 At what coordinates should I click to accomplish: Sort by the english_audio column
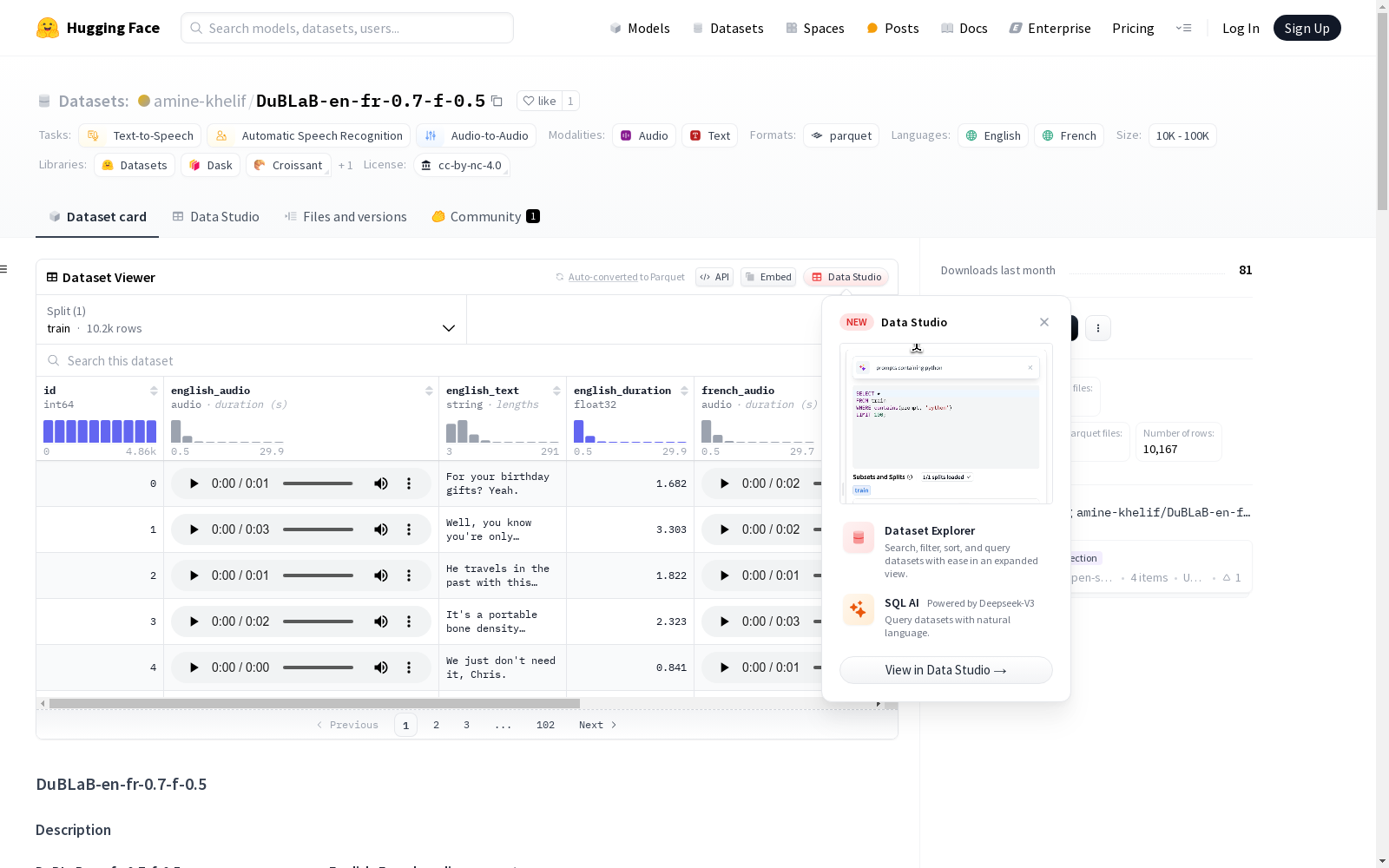(429, 391)
